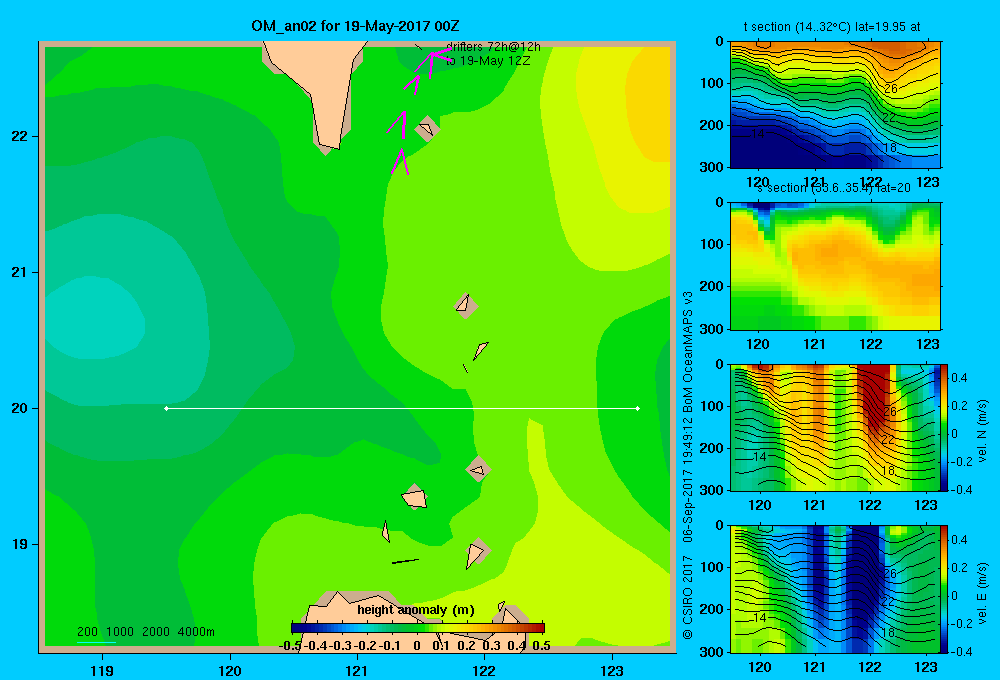Screen dimensions: 1000x680
Task: Click the 'to 19-May 12Z' label
Action: (488, 61)
